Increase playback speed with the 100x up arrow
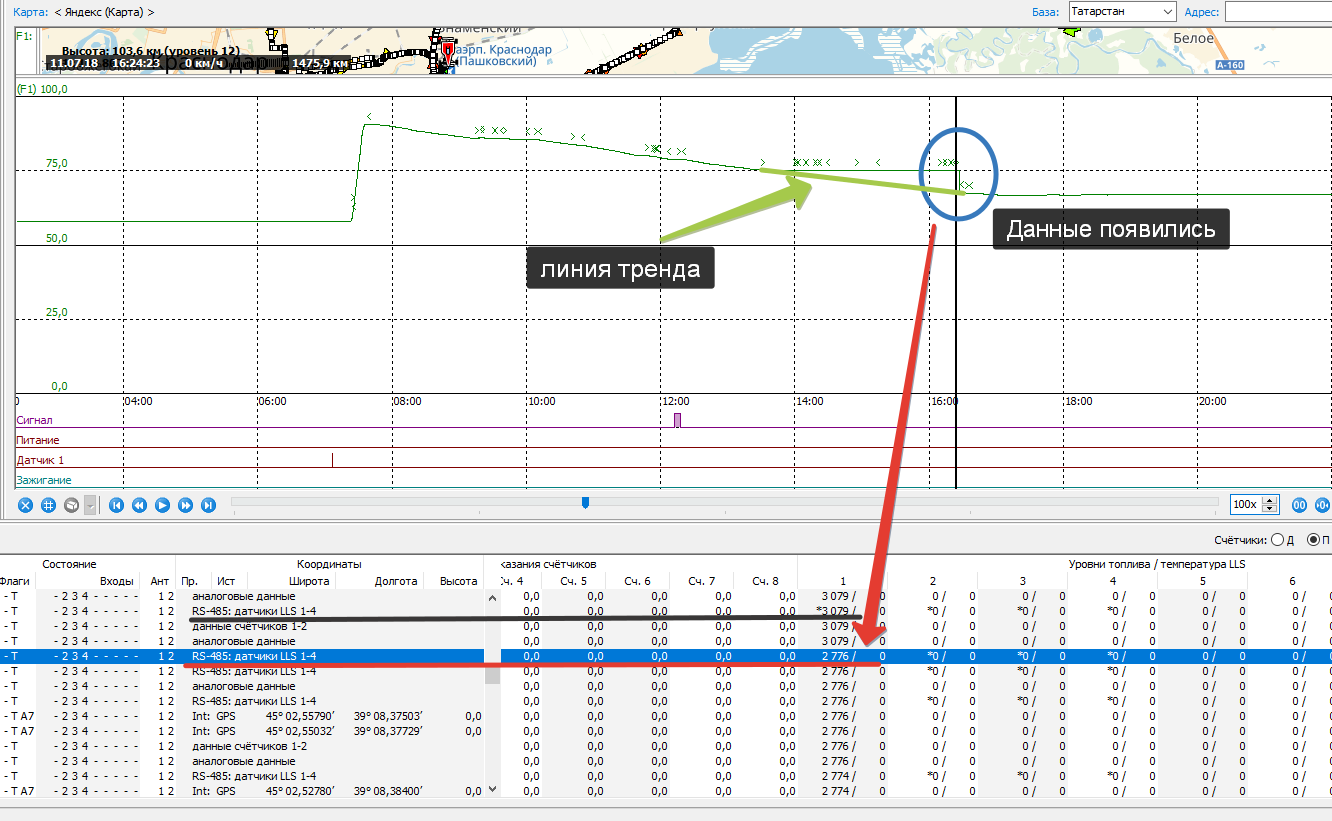The width and height of the screenshot is (1332, 821). click(1270, 501)
